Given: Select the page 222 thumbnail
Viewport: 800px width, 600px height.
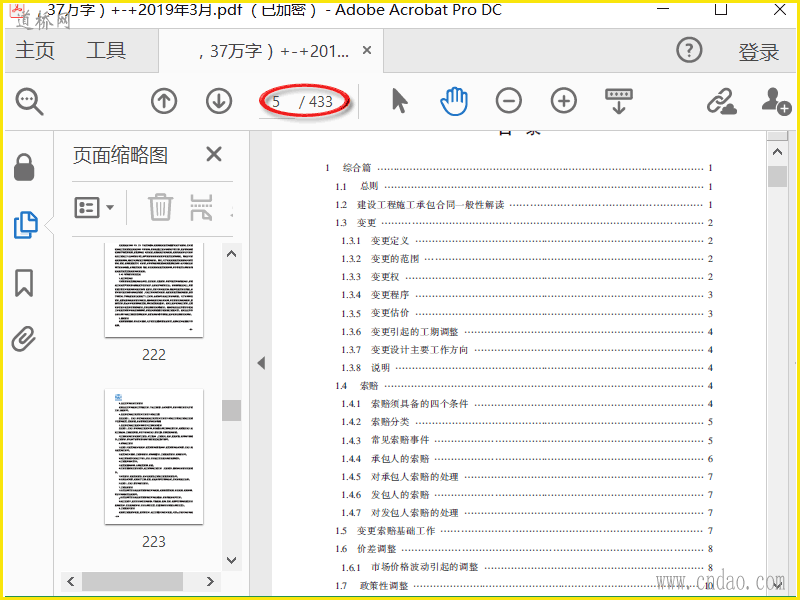Looking at the screenshot, I should [154, 290].
